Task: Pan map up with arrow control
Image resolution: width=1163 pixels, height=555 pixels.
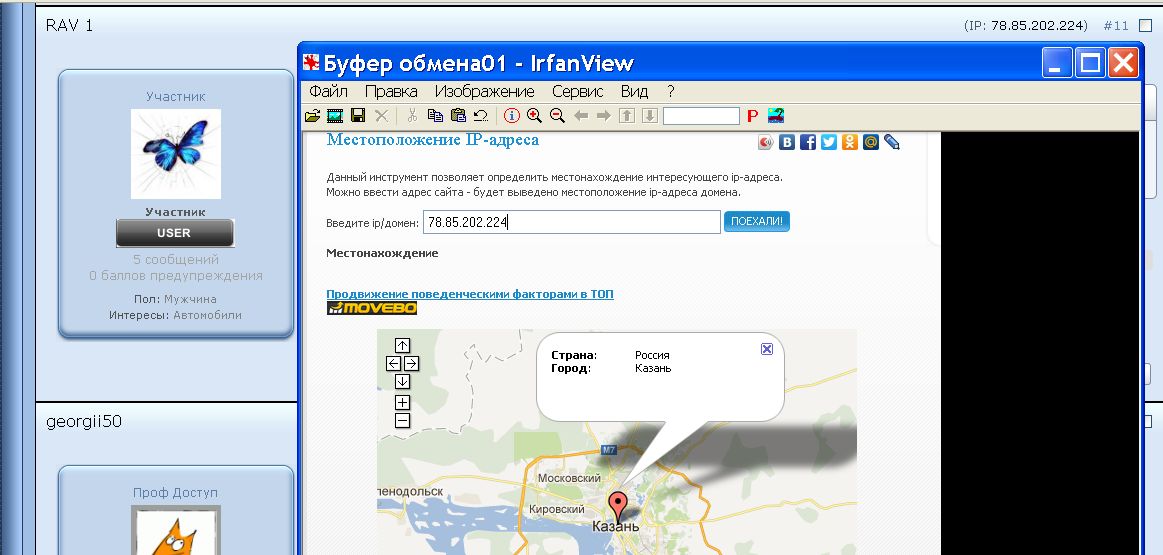Action: [x=402, y=345]
